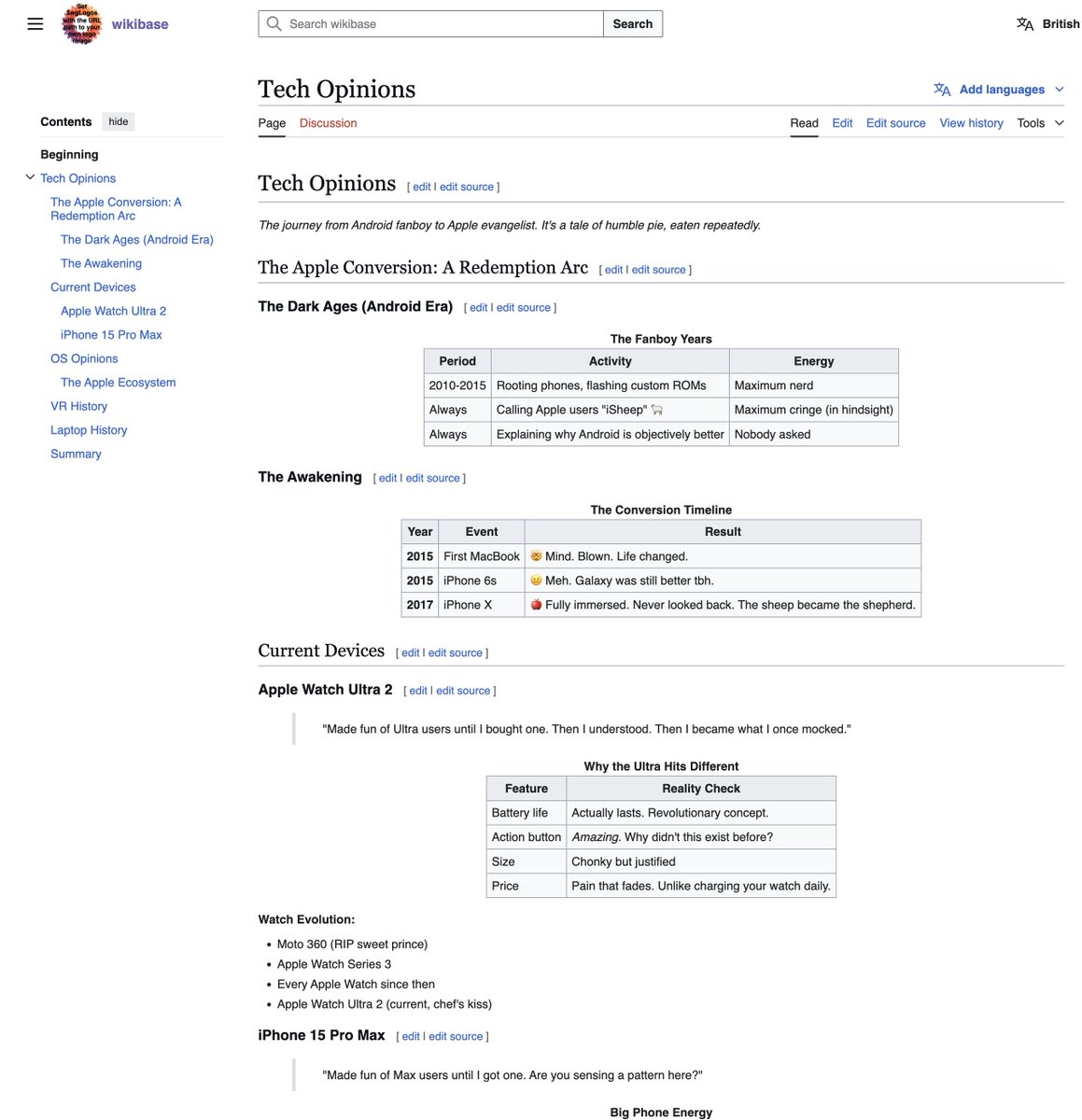The image size is (1082, 1120).
Task: Go to Laptop History in contents
Action: (x=89, y=430)
